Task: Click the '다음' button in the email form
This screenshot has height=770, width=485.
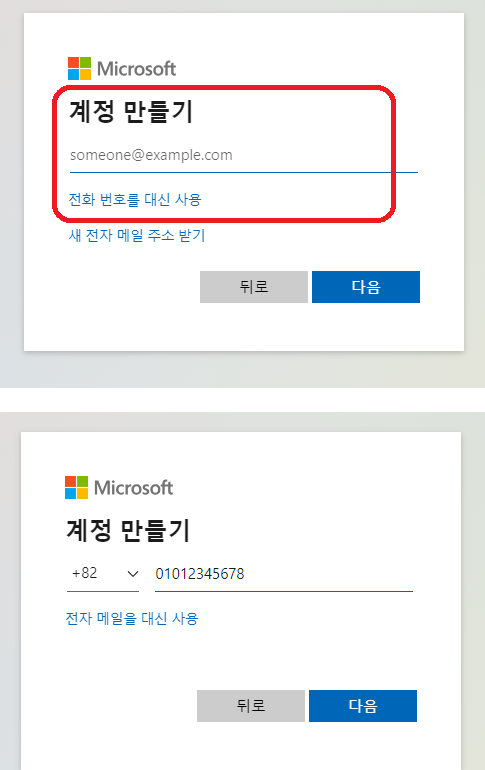Action: (366, 287)
